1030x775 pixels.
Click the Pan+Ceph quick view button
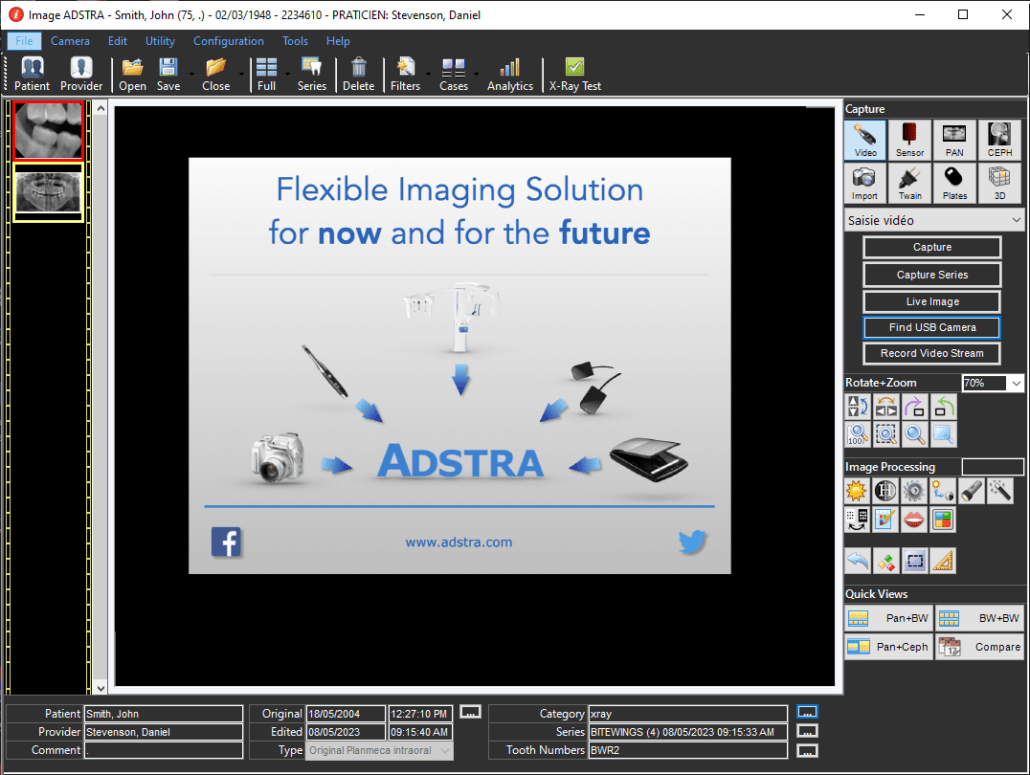[x=888, y=647]
